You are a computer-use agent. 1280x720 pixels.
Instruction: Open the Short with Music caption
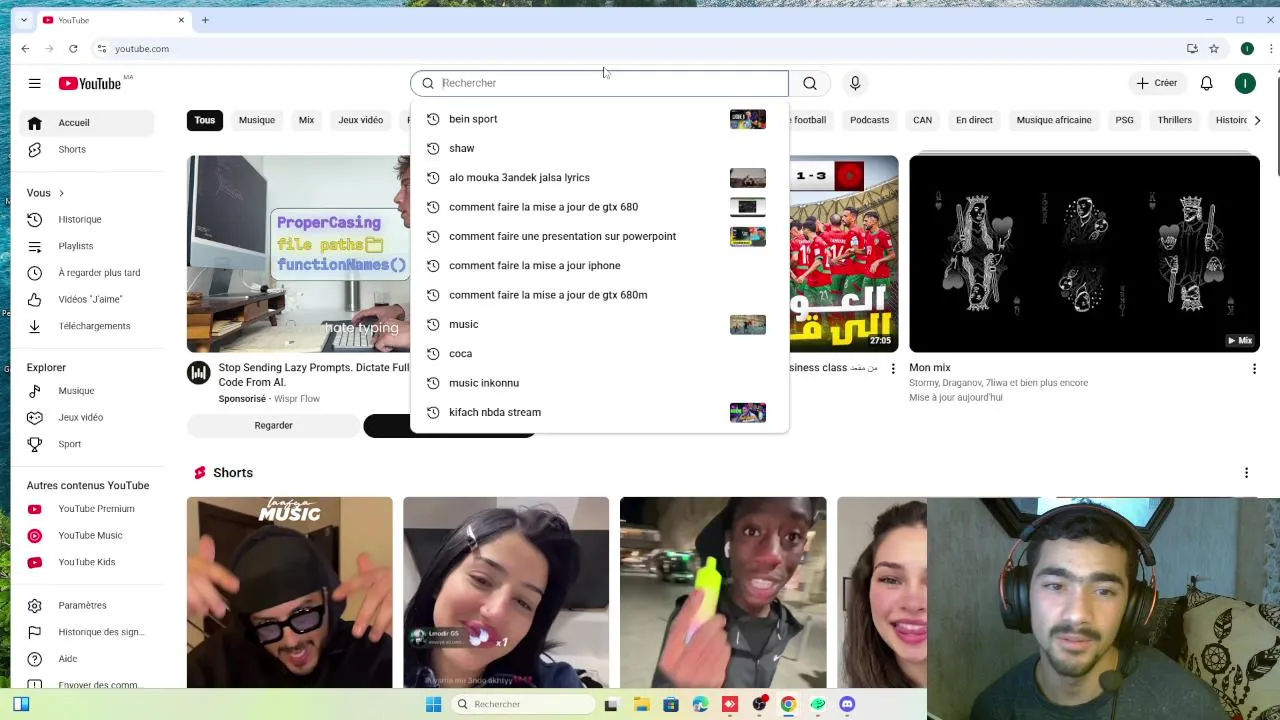click(289, 592)
